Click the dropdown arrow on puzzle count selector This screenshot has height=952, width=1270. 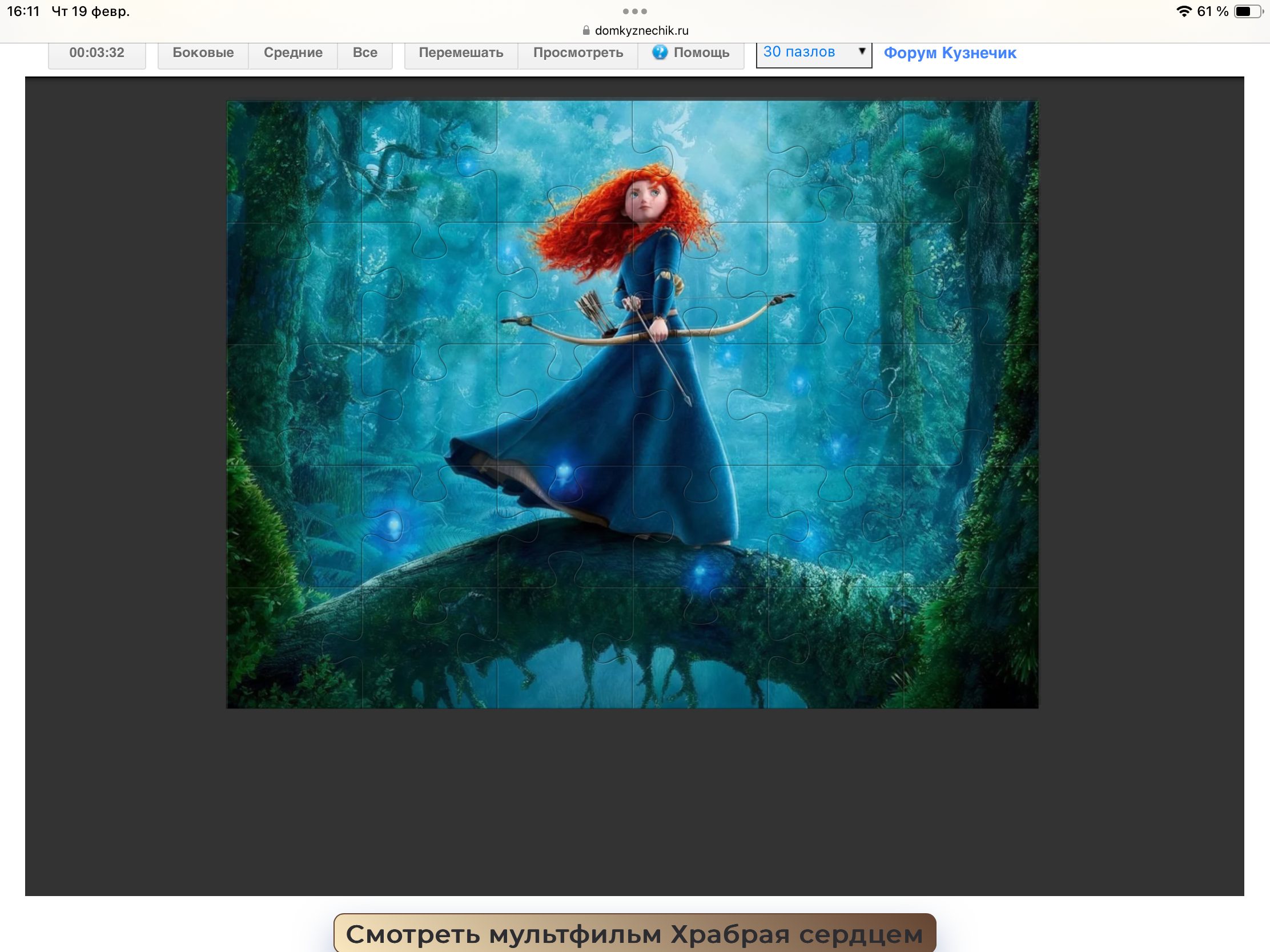point(861,51)
